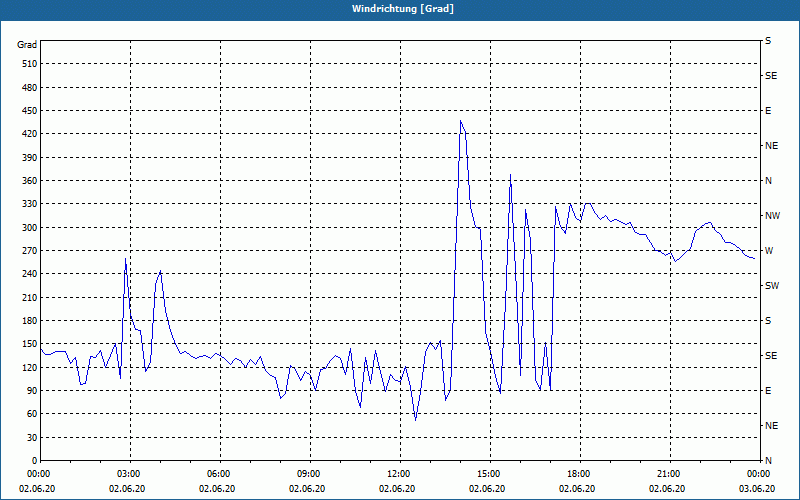Click the 09:00 time label
Viewport: 800px width, 500px height.
(310, 474)
